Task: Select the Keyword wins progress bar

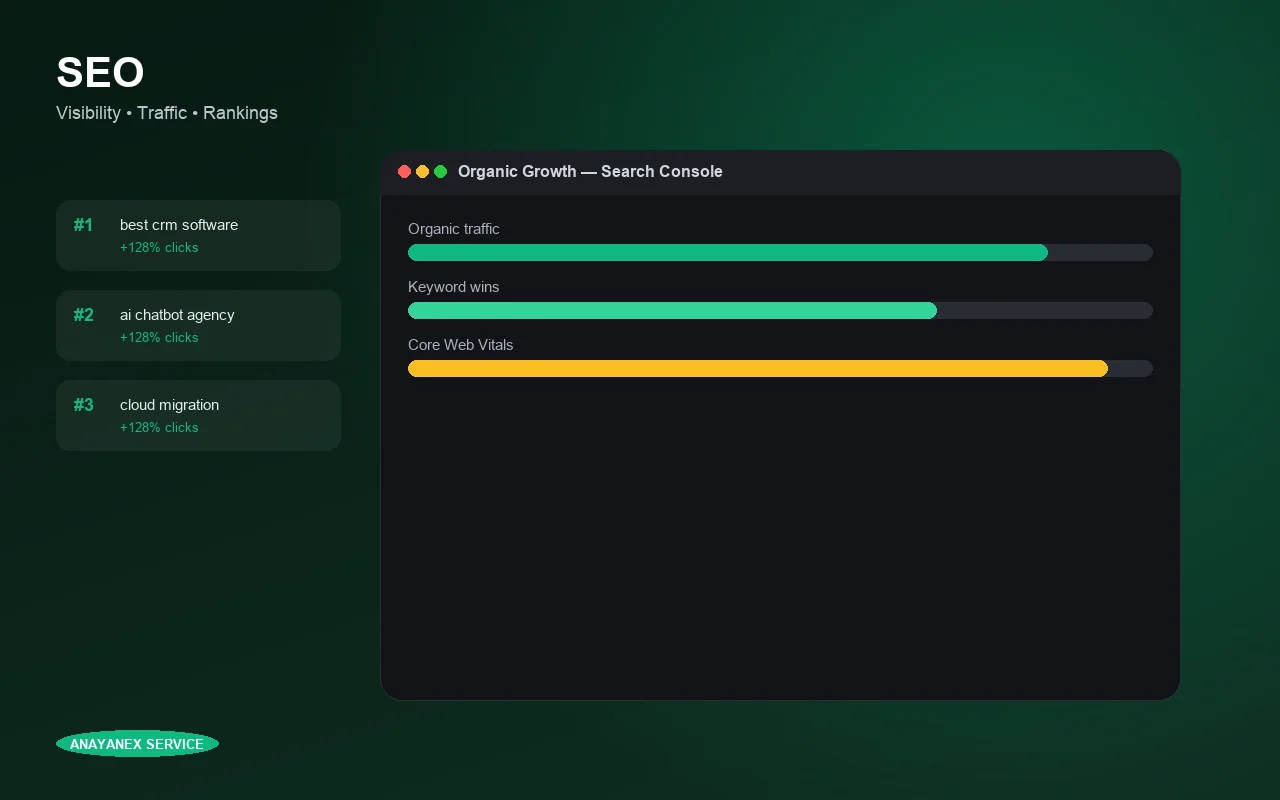Action: point(780,311)
